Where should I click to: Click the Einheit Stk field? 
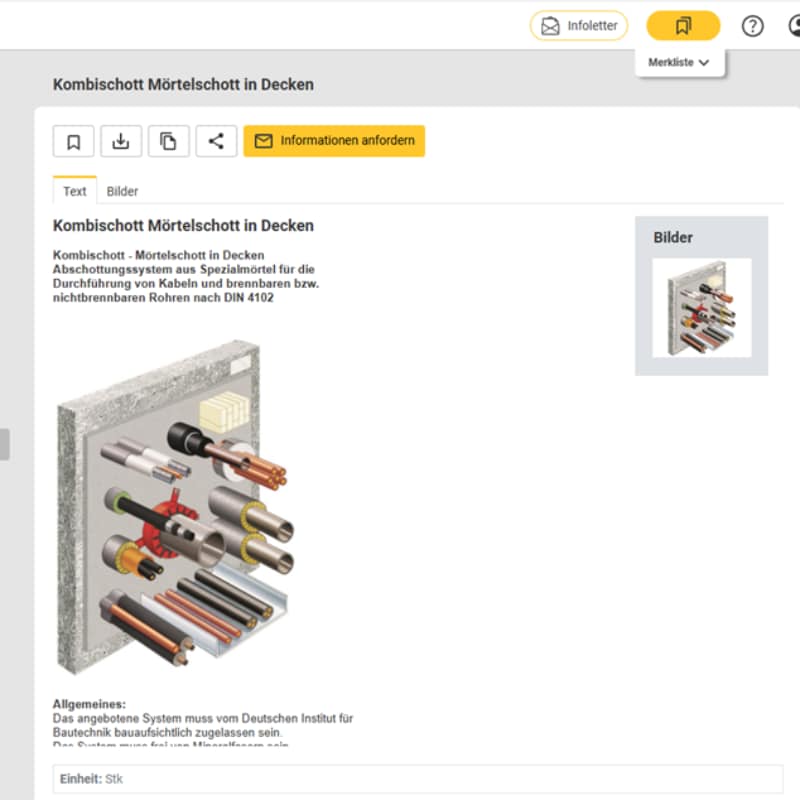point(418,779)
